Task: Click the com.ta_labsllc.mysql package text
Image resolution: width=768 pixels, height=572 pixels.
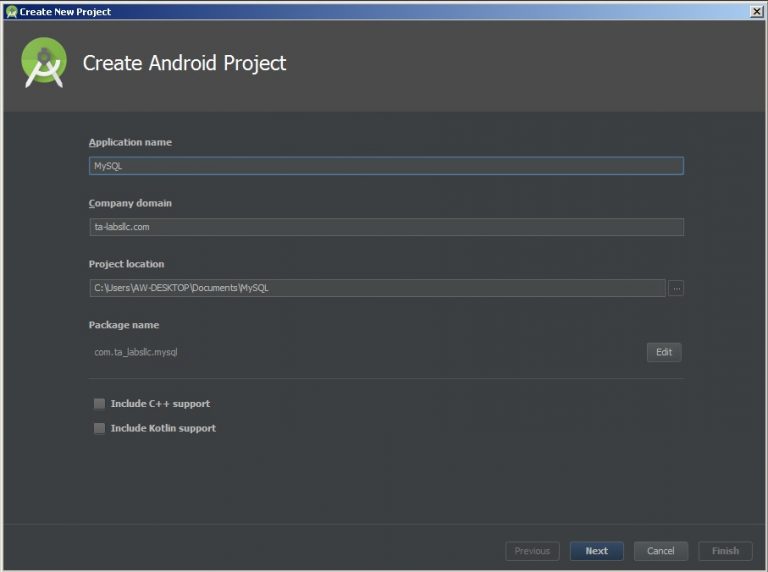Action: 136,352
